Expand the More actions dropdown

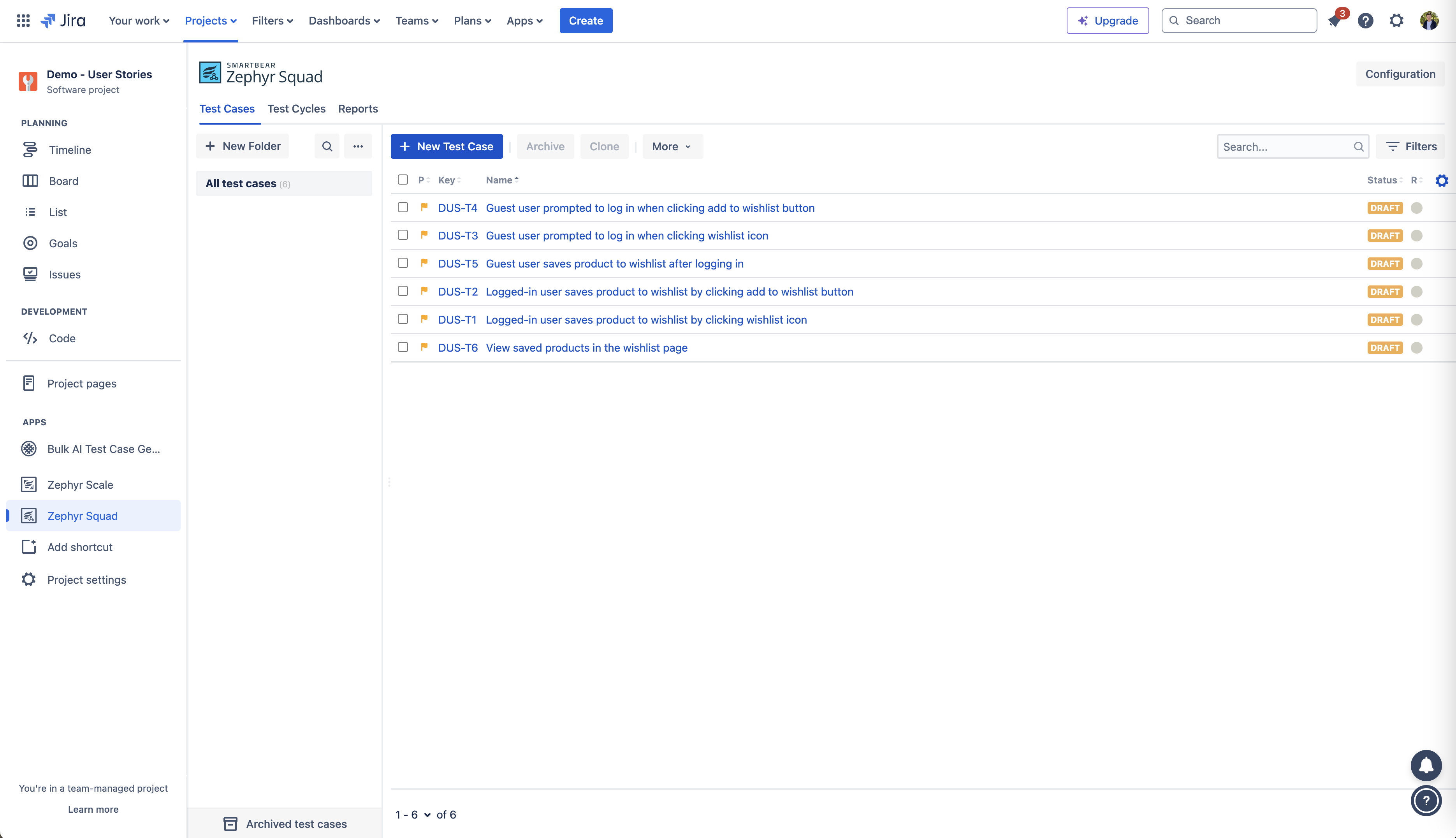(672, 146)
